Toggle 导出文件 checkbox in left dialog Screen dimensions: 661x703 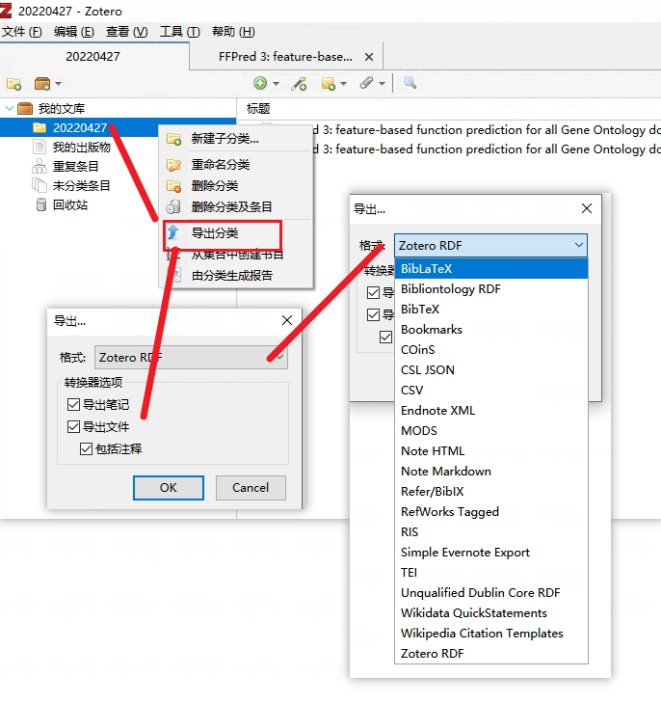(74, 426)
